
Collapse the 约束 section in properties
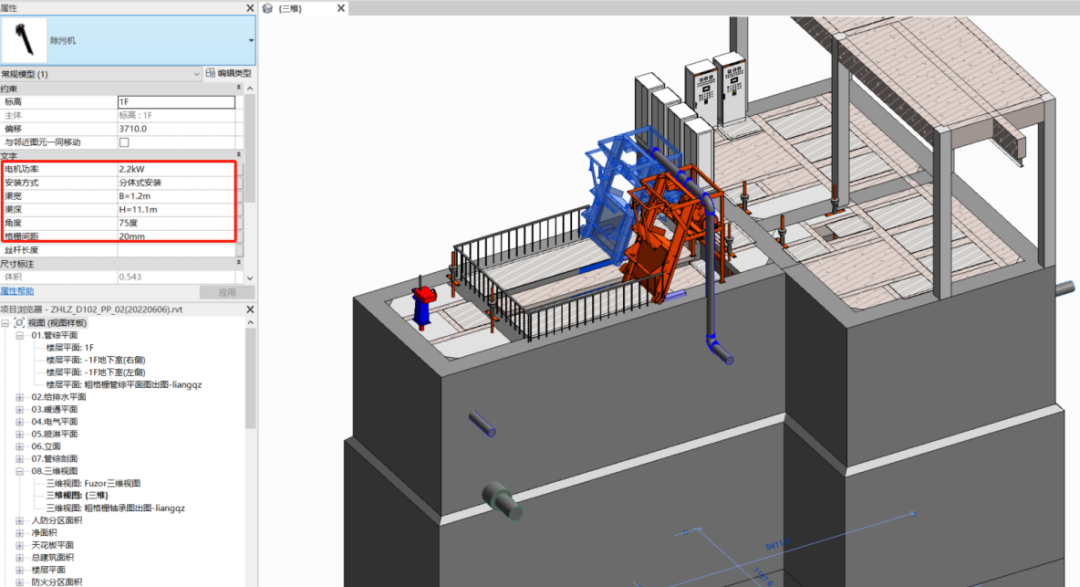[x=240, y=89]
